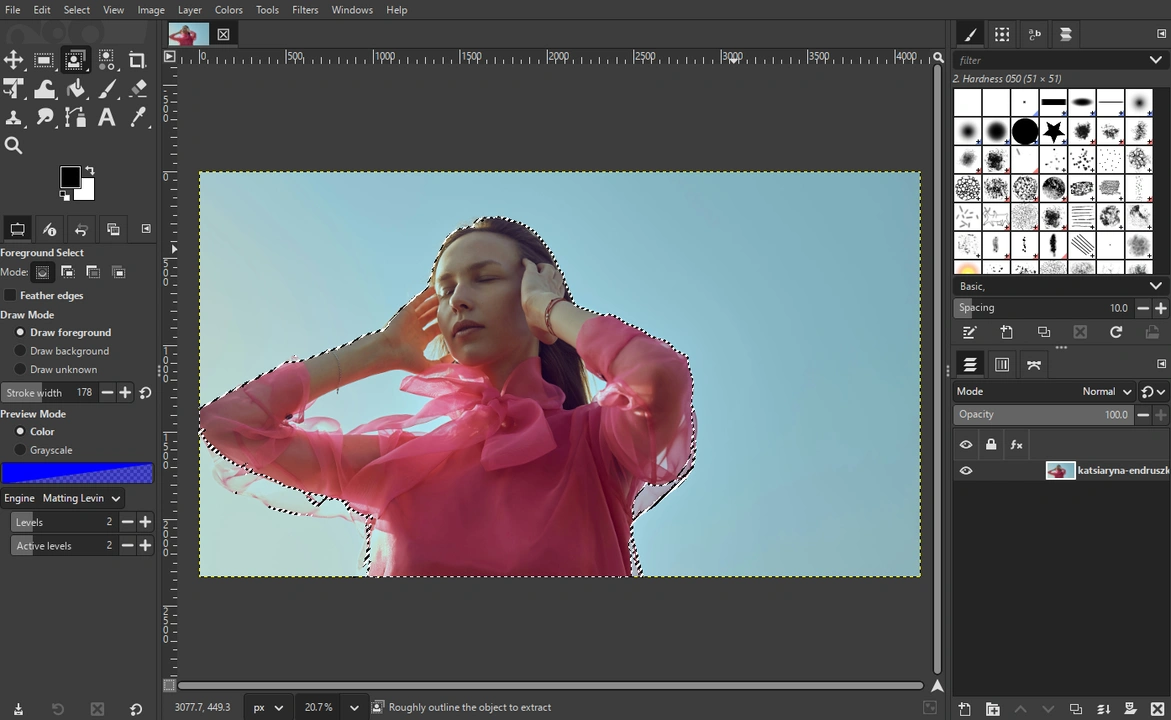Screen dimensions: 1171x720
Task: Create a new layer
Action: [965, 709]
